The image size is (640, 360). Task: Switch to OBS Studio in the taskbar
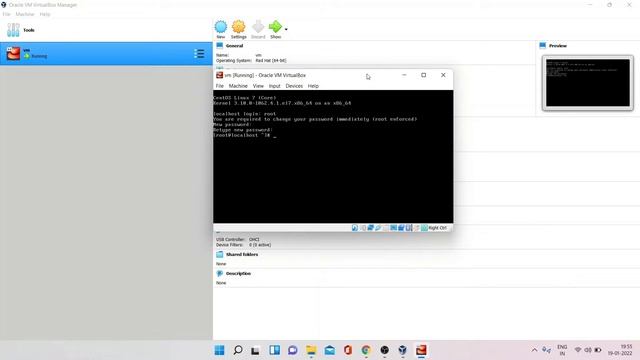tap(384, 350)
